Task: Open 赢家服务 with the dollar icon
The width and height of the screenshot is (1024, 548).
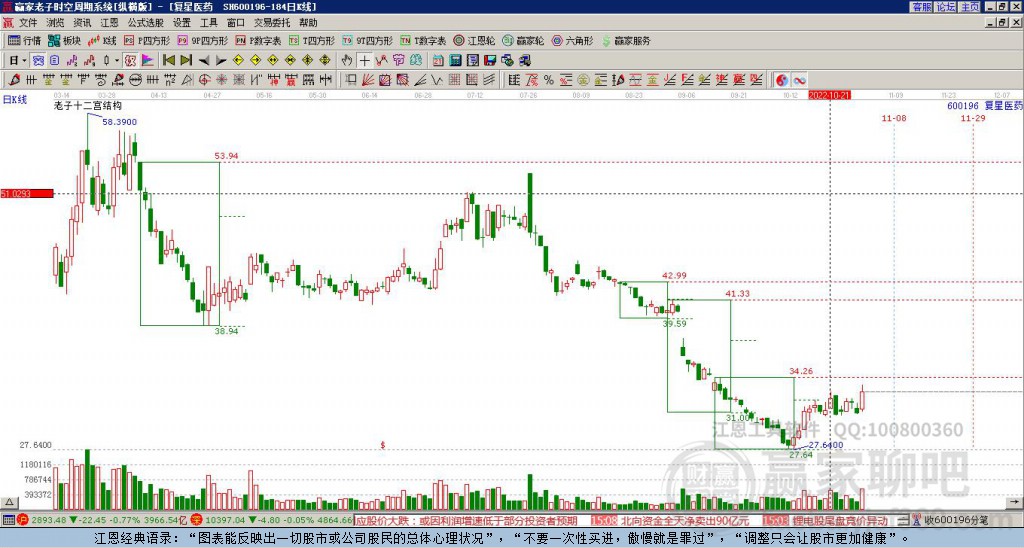Action: coord(626,40)
